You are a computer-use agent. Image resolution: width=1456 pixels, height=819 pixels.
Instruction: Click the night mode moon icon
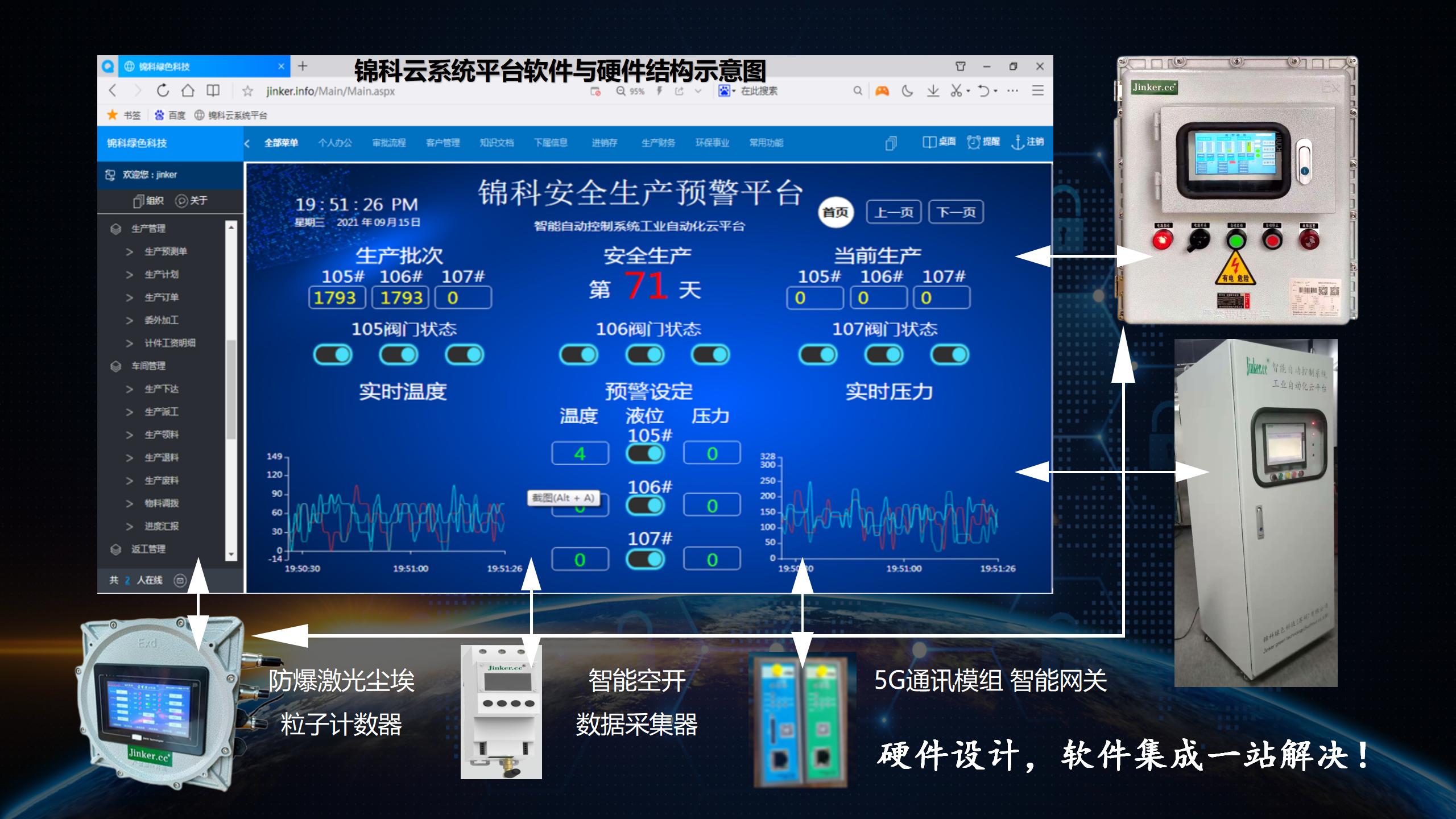(x=907, y=90)
